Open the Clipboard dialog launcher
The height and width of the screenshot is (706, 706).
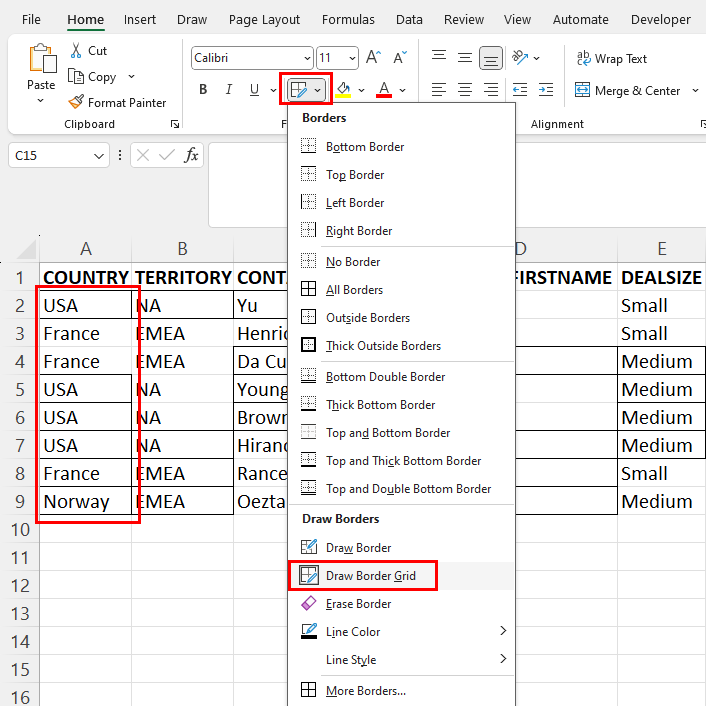(x=175, y=124)
